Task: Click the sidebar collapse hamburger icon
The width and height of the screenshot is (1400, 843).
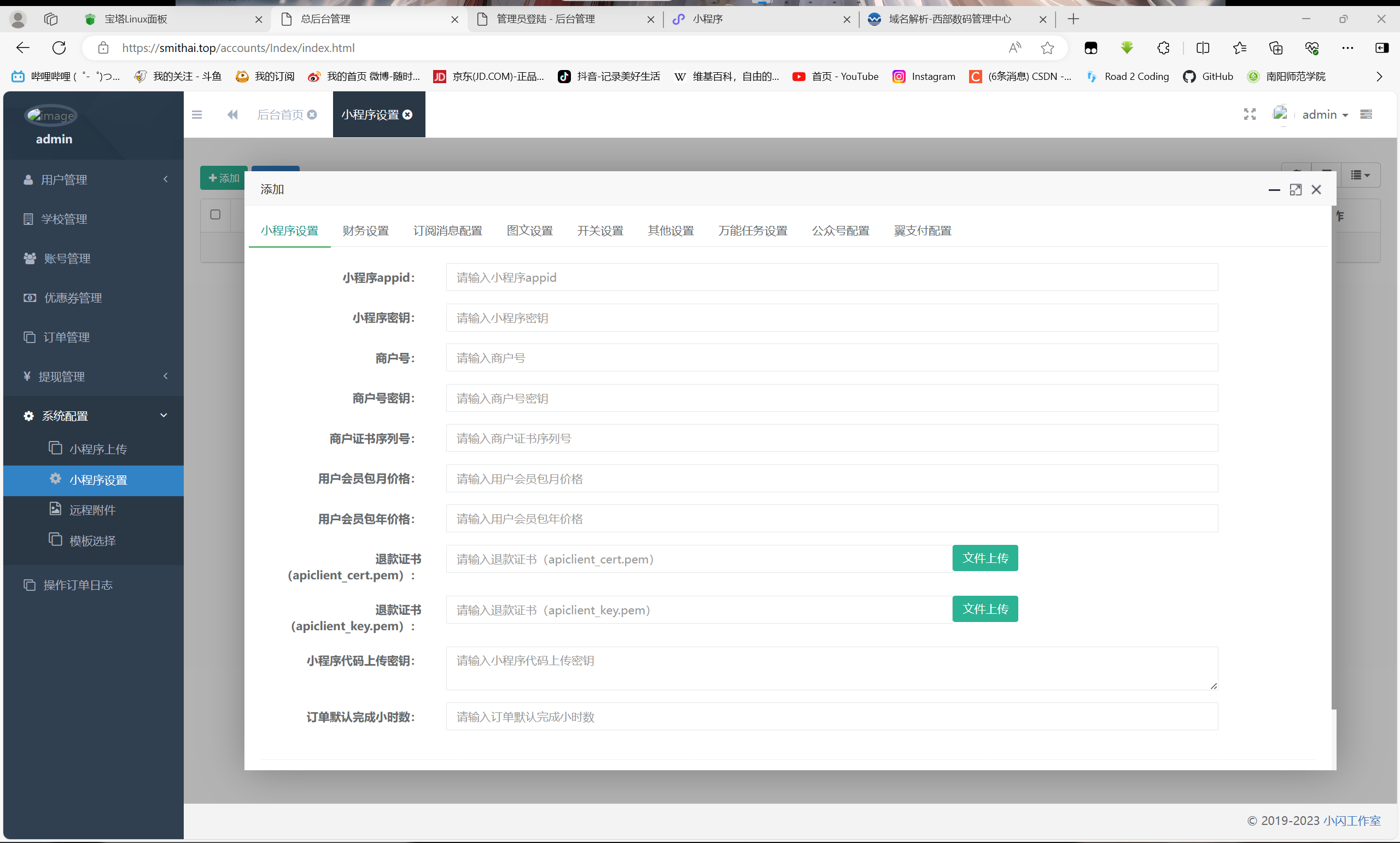Action: coord(197,115)
